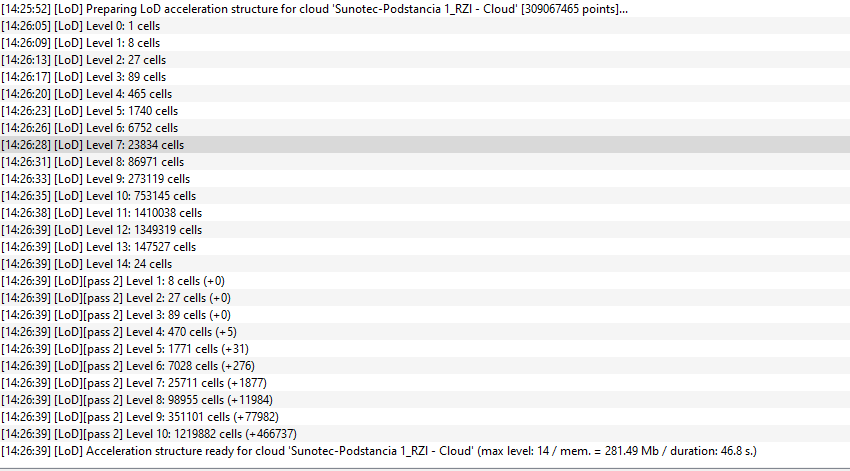Click the 'Level 11: 1410038 cells' log entry
Viewport: 850px width, 471px height.
pos(102,213)
